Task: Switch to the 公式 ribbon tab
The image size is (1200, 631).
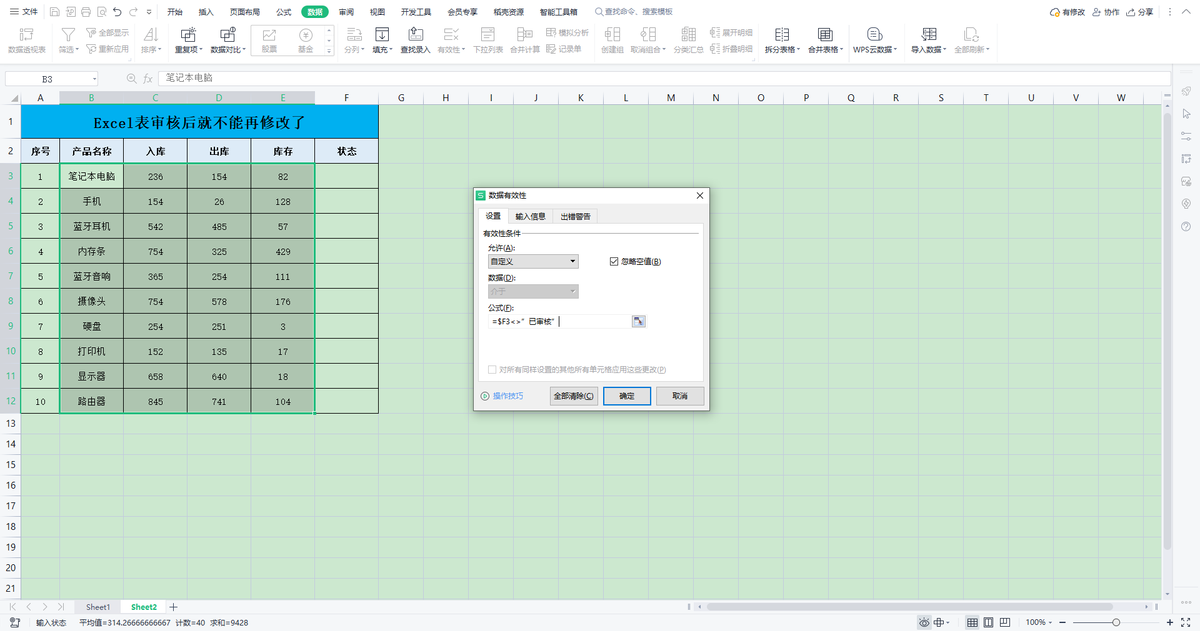Action: coord(283,12)
